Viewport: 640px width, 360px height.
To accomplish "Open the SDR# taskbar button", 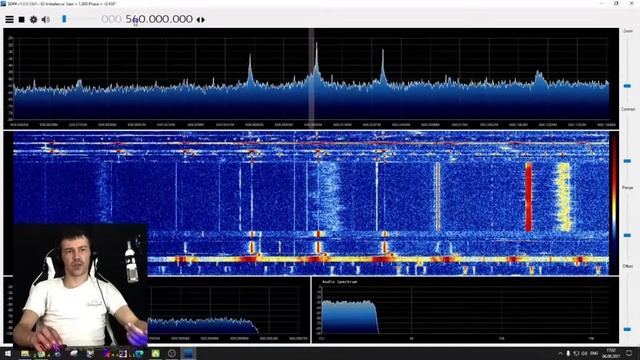I will [x=188, y=353].
